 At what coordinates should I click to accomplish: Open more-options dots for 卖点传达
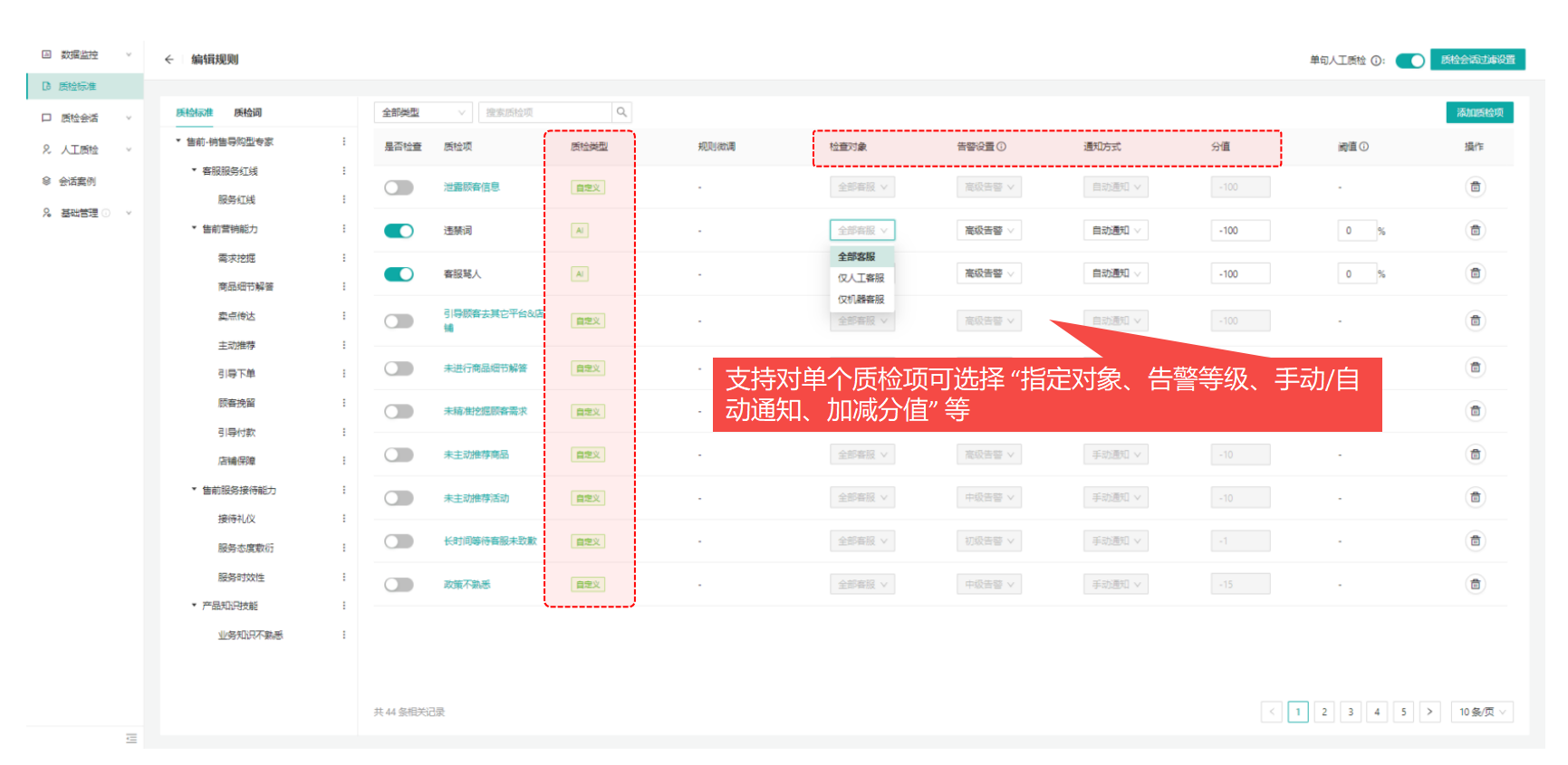pos(344,316)
